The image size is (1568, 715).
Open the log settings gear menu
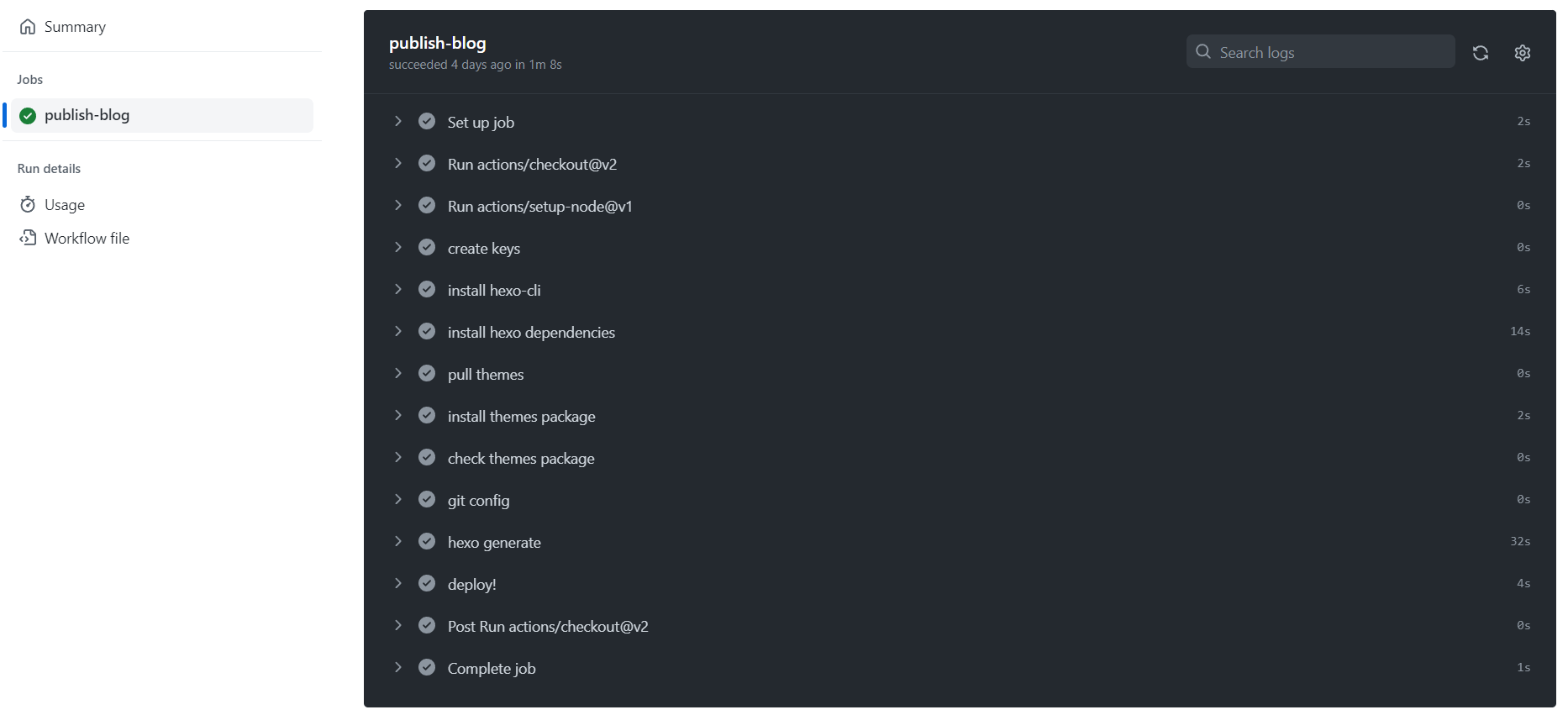(x=1523, y=53)
